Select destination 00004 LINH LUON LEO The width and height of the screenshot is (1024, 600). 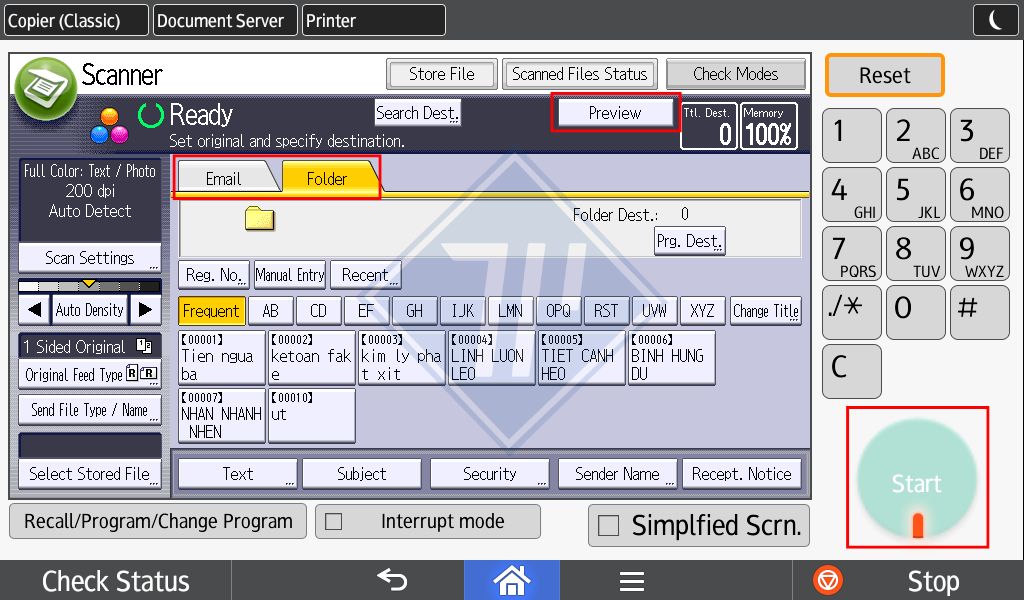[x=491, y=357]
